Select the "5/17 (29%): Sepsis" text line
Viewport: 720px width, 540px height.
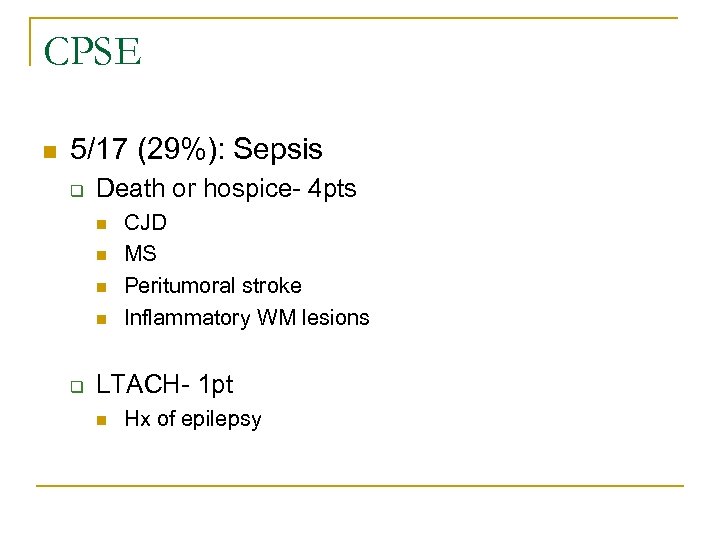(197, 150)
